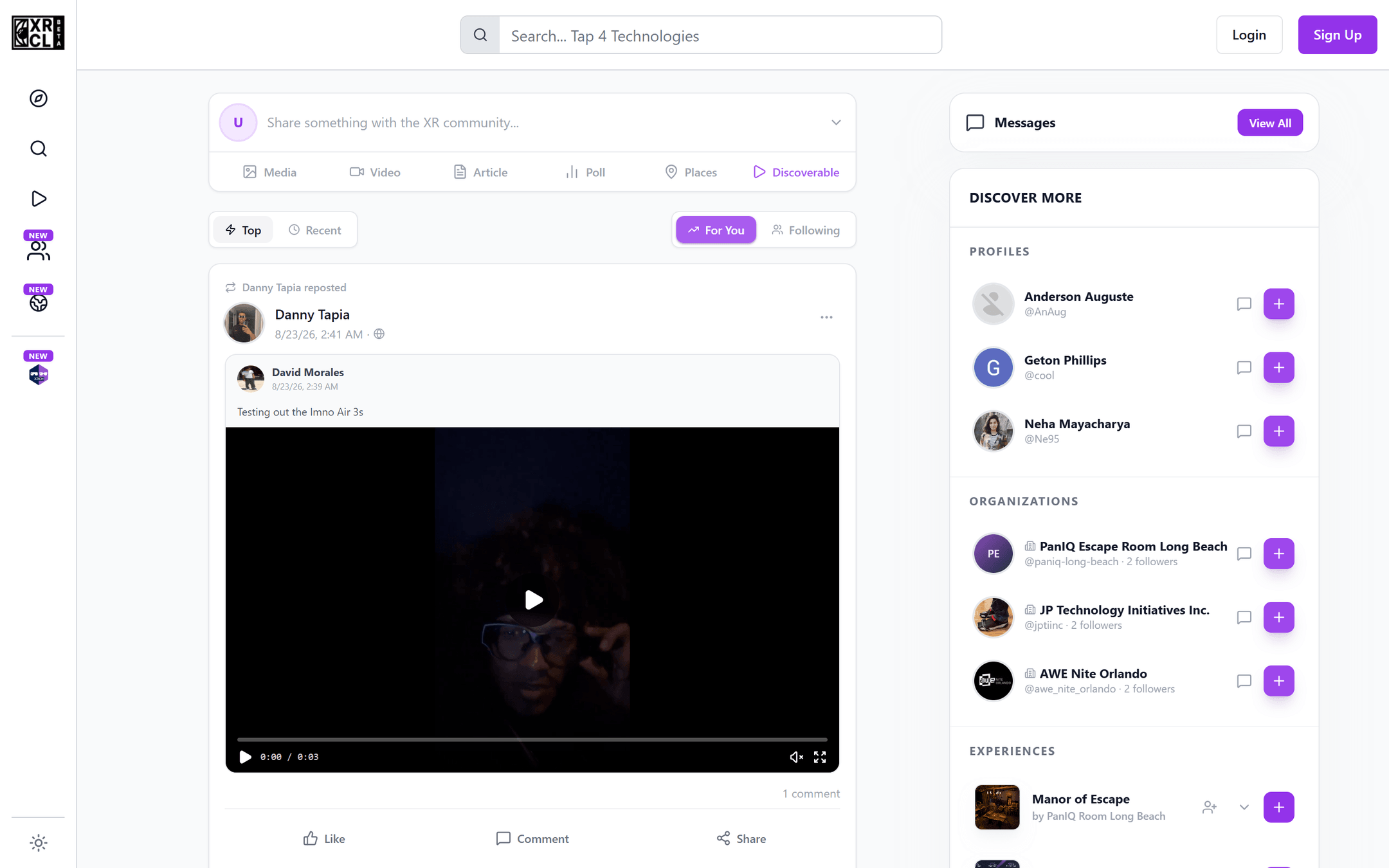
Task: Message JP Technology Initiatives Inc.
Action: [x=1244, y=617]
